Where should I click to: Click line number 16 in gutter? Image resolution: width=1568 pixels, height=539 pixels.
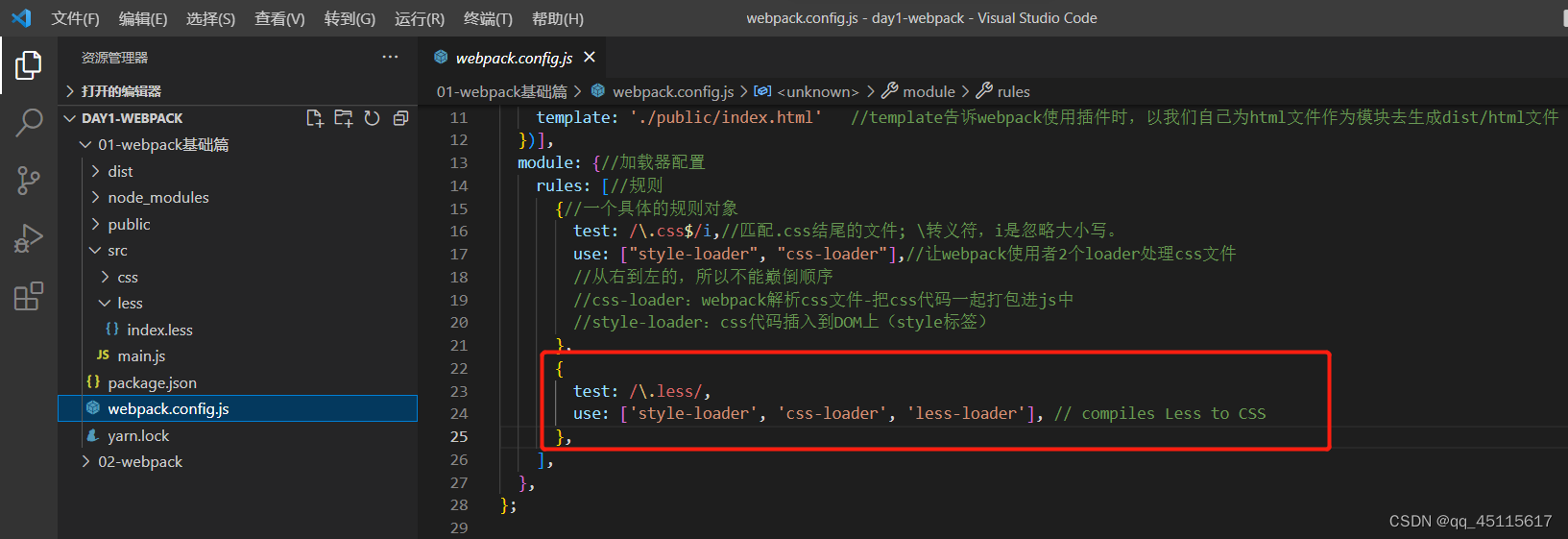tap(459, 231)
